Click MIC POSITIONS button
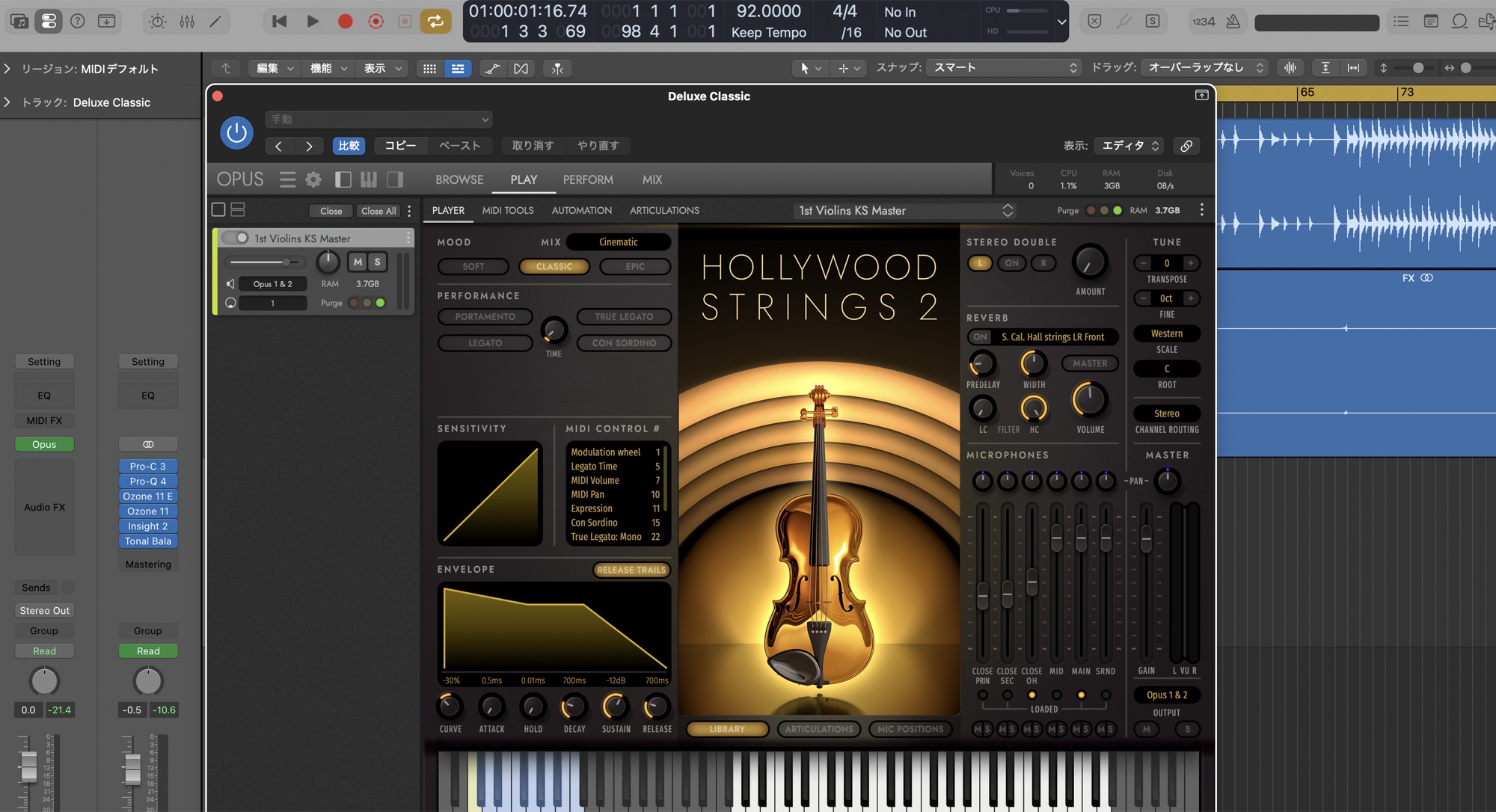 click(x=910, y=729)
